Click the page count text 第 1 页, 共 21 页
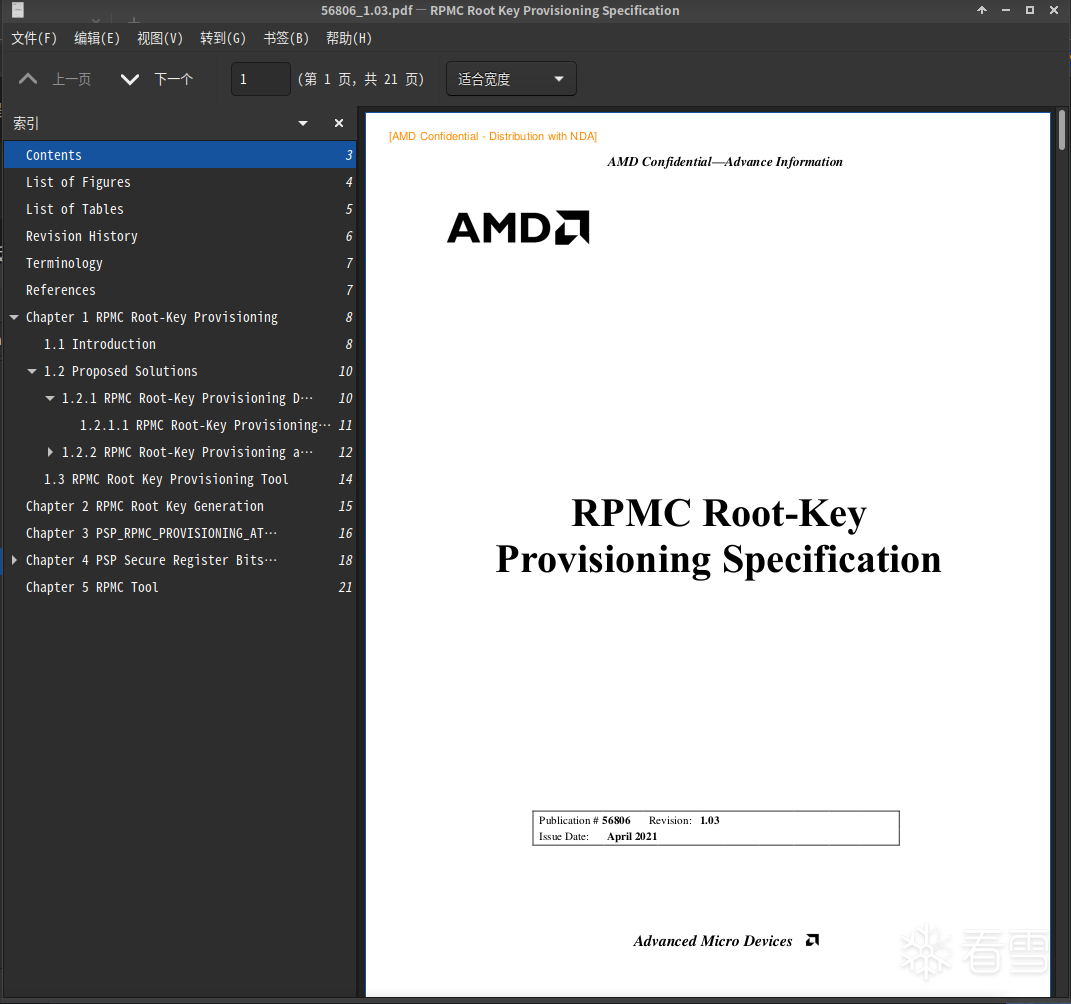This screenshot has height=1004, width=1071. click(x=361, y=79)
